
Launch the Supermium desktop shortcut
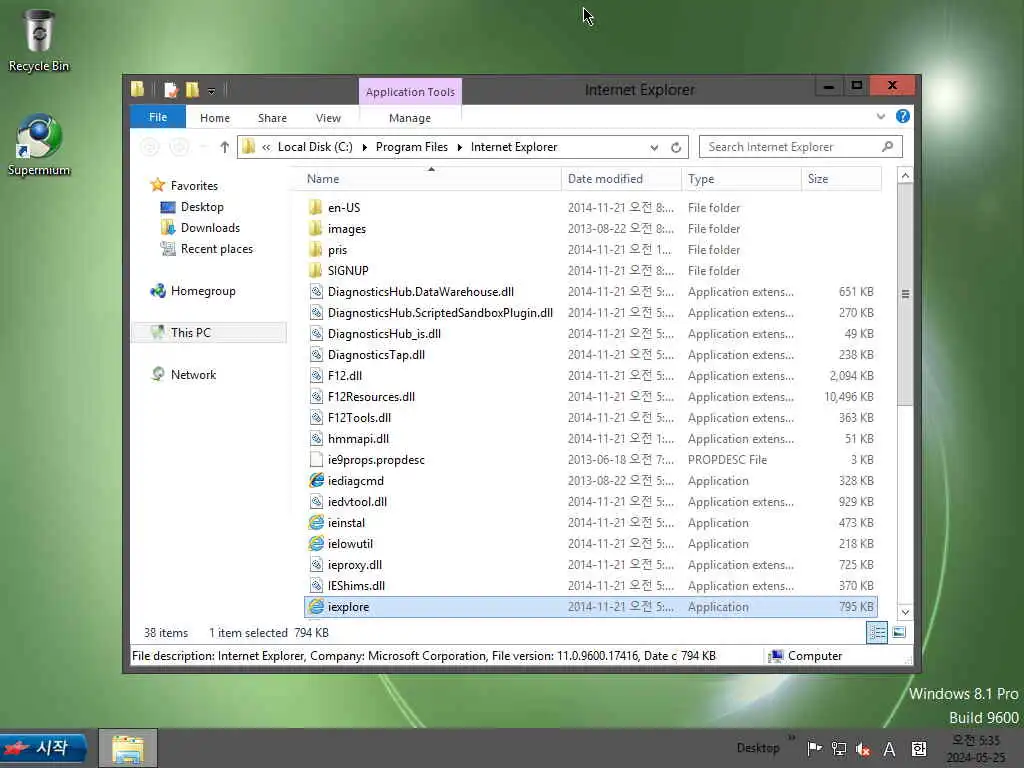39,144
